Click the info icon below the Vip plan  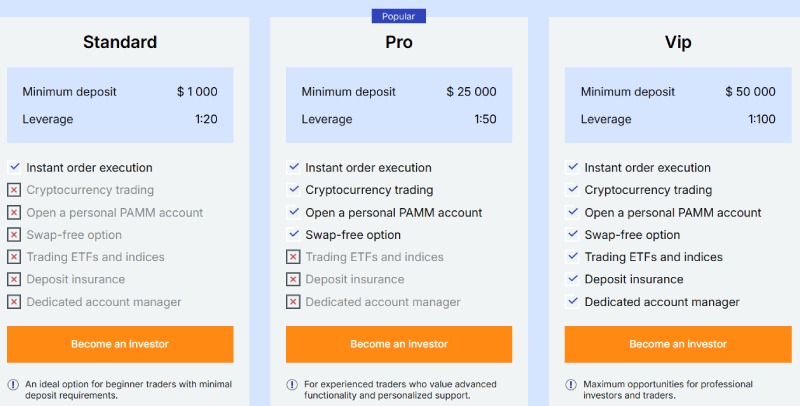[571, 384]
